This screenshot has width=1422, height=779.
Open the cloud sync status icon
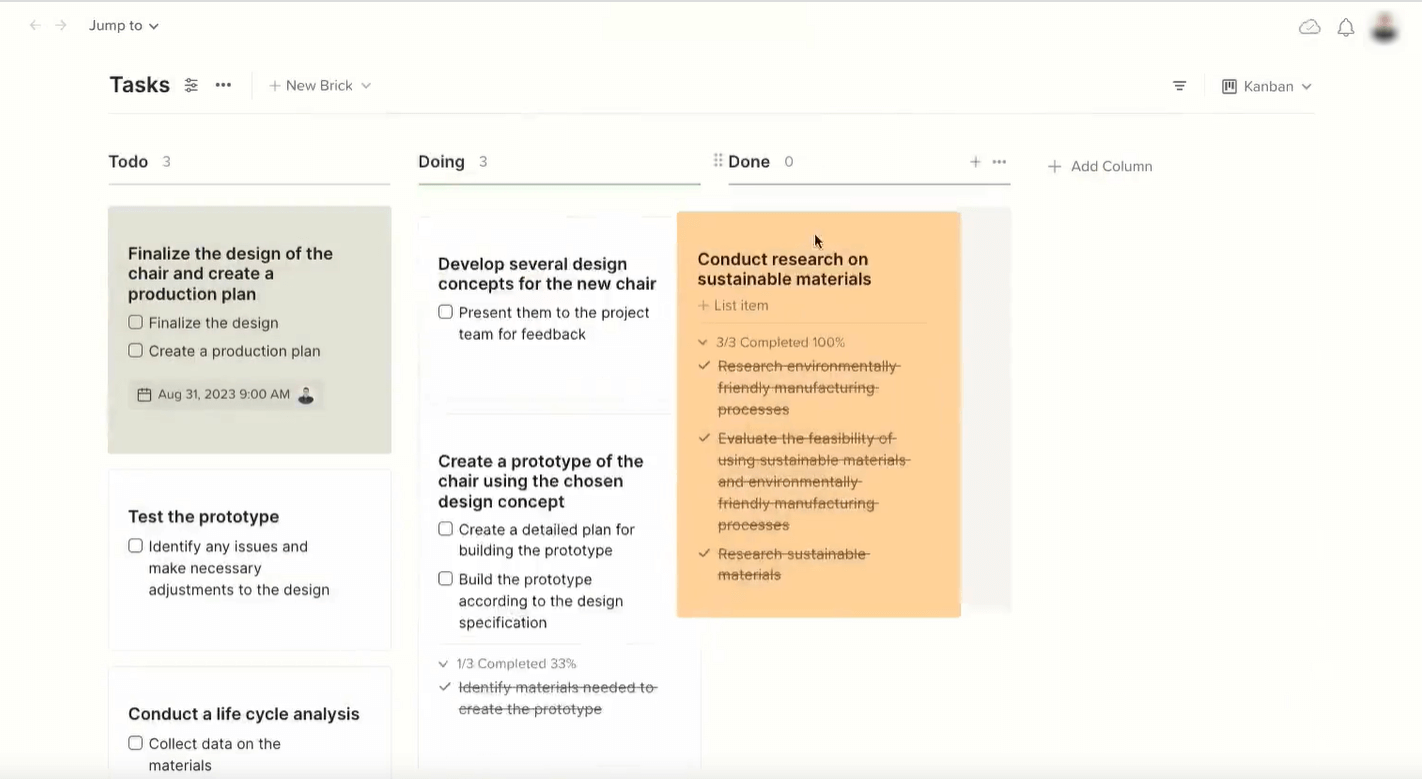tap(1310, 27)
